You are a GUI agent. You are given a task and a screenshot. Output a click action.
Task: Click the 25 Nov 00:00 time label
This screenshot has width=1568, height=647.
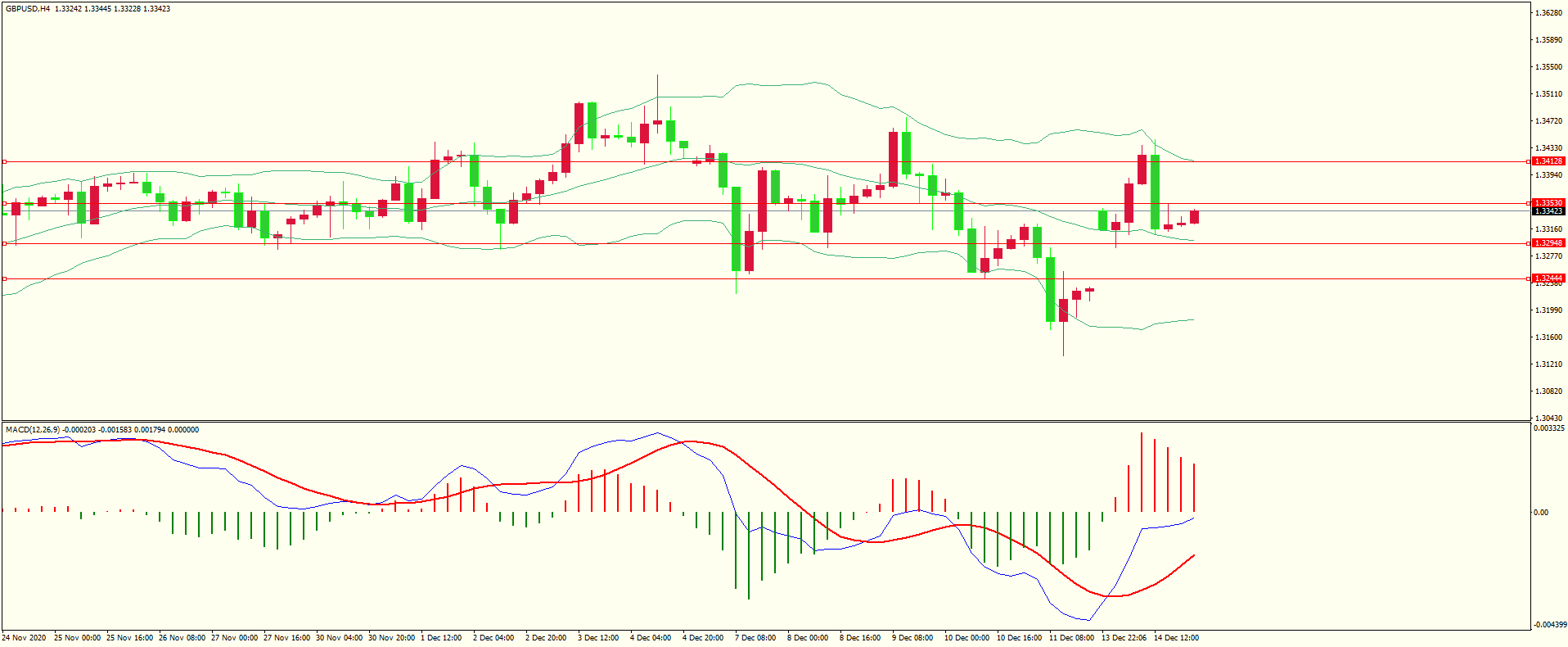[77, 638]
